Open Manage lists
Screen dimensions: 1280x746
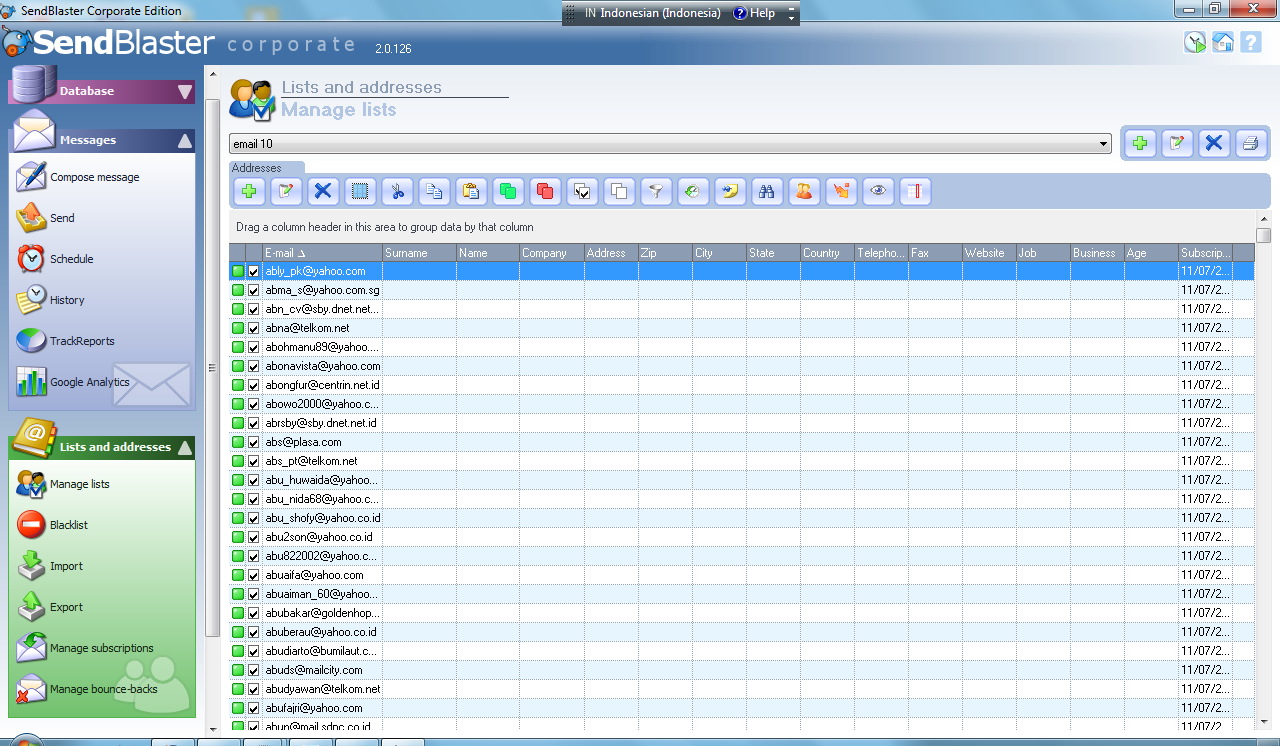[63, 484]
